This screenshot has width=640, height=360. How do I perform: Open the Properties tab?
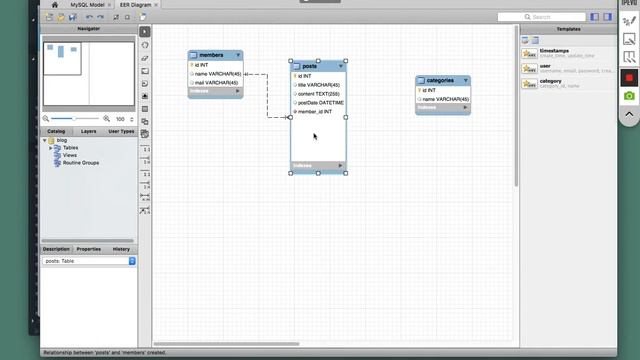tap(89, 249)
